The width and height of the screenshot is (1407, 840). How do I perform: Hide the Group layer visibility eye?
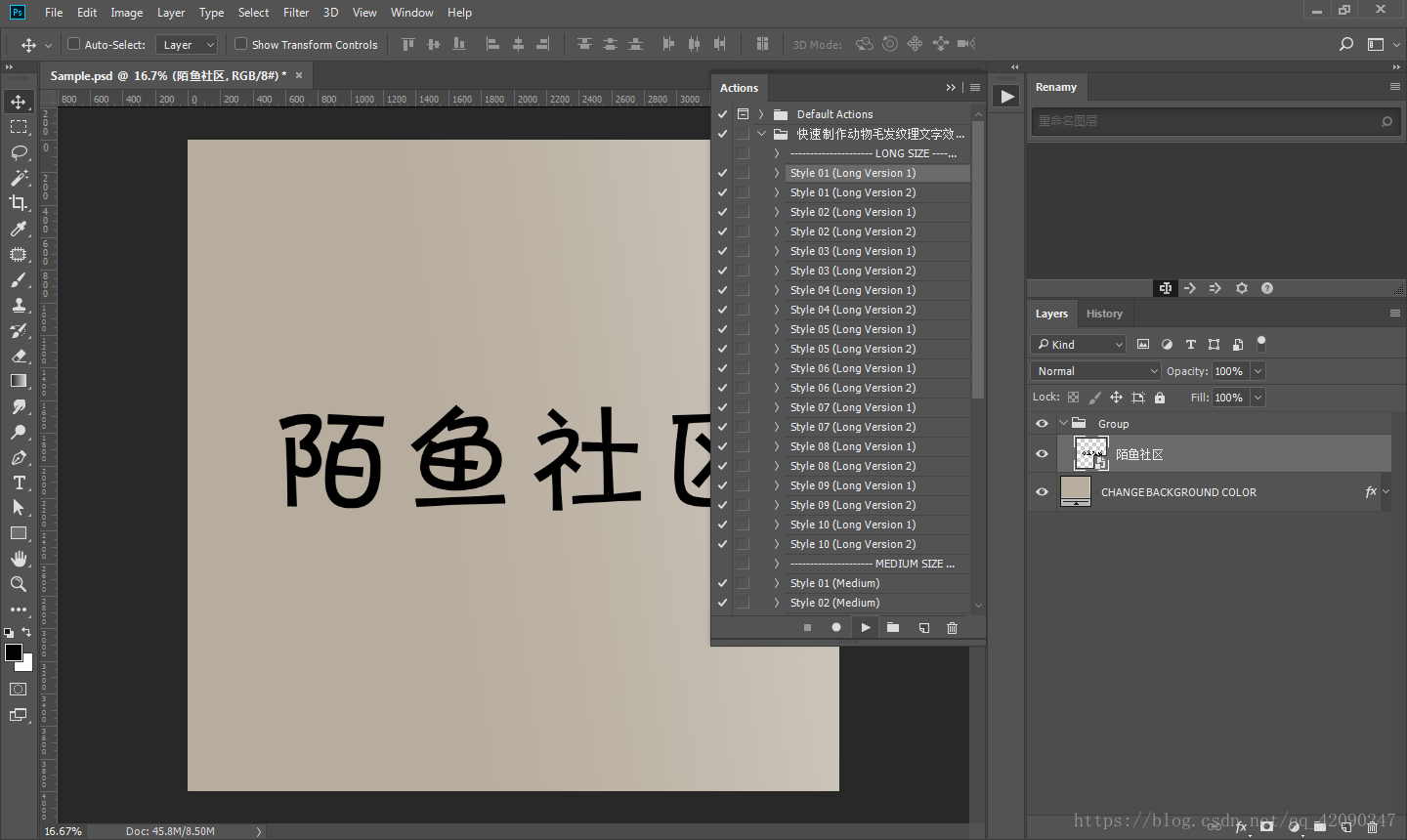(x=1042, y=424)
